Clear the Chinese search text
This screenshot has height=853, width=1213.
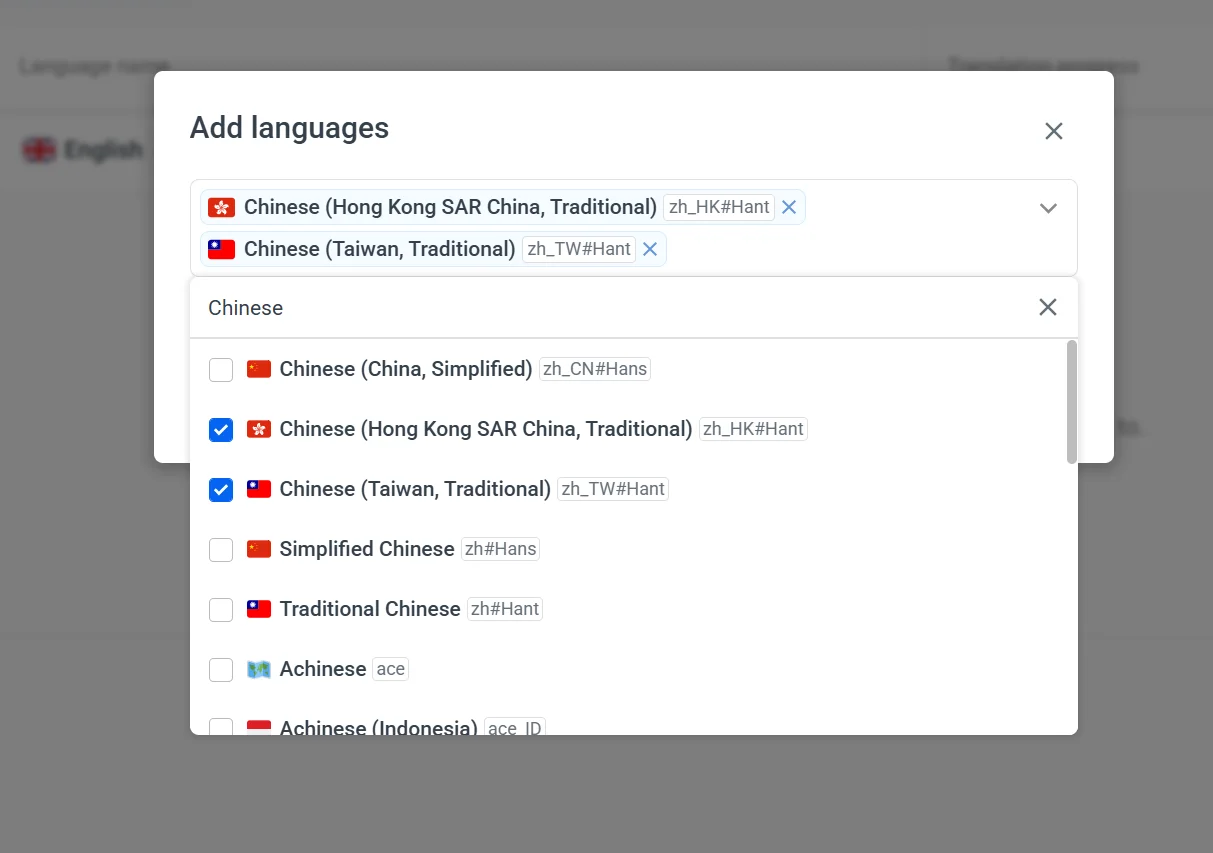(1048, 307)
